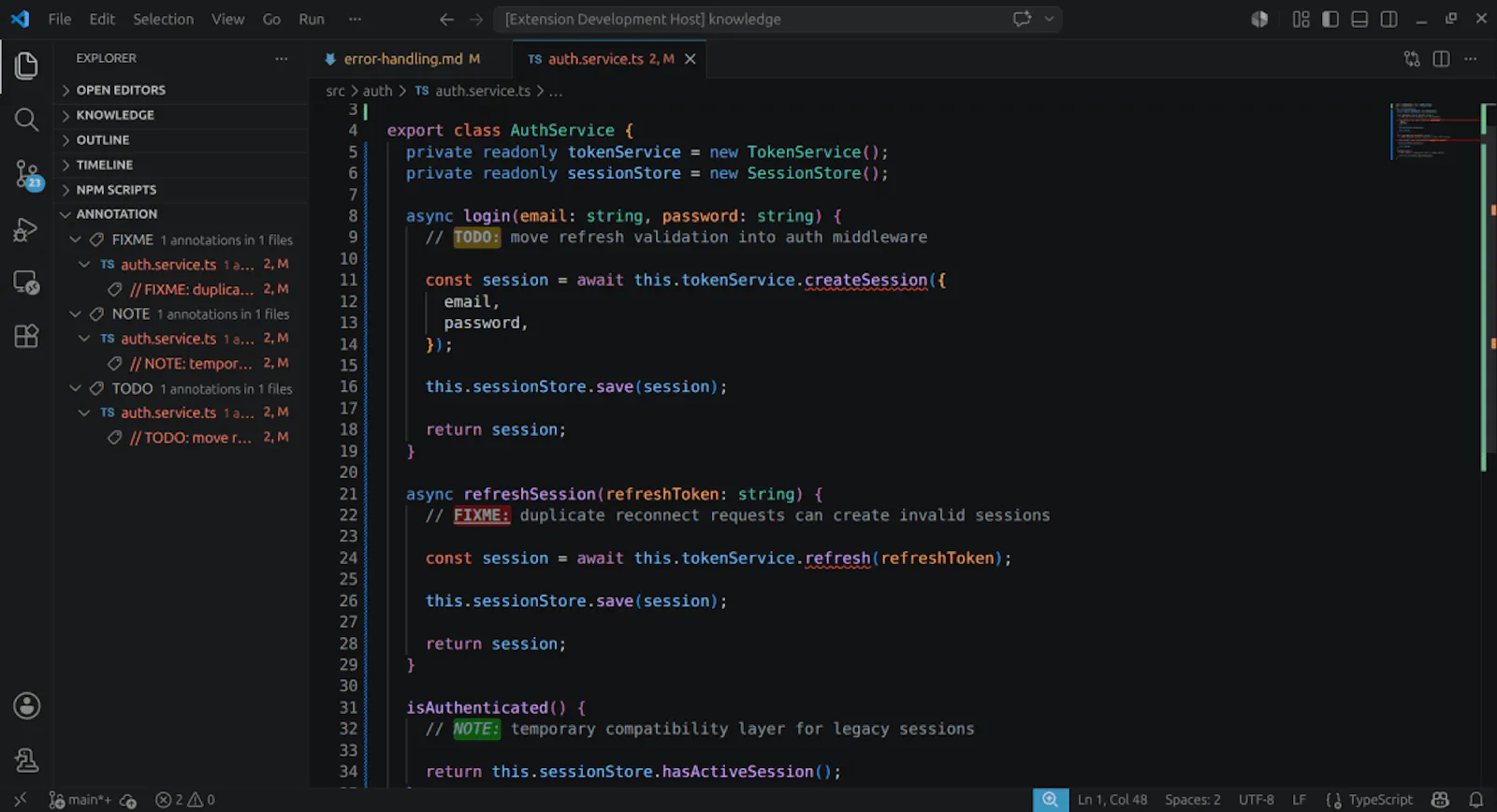Collapse the TODO annotation group

[181, 388]
